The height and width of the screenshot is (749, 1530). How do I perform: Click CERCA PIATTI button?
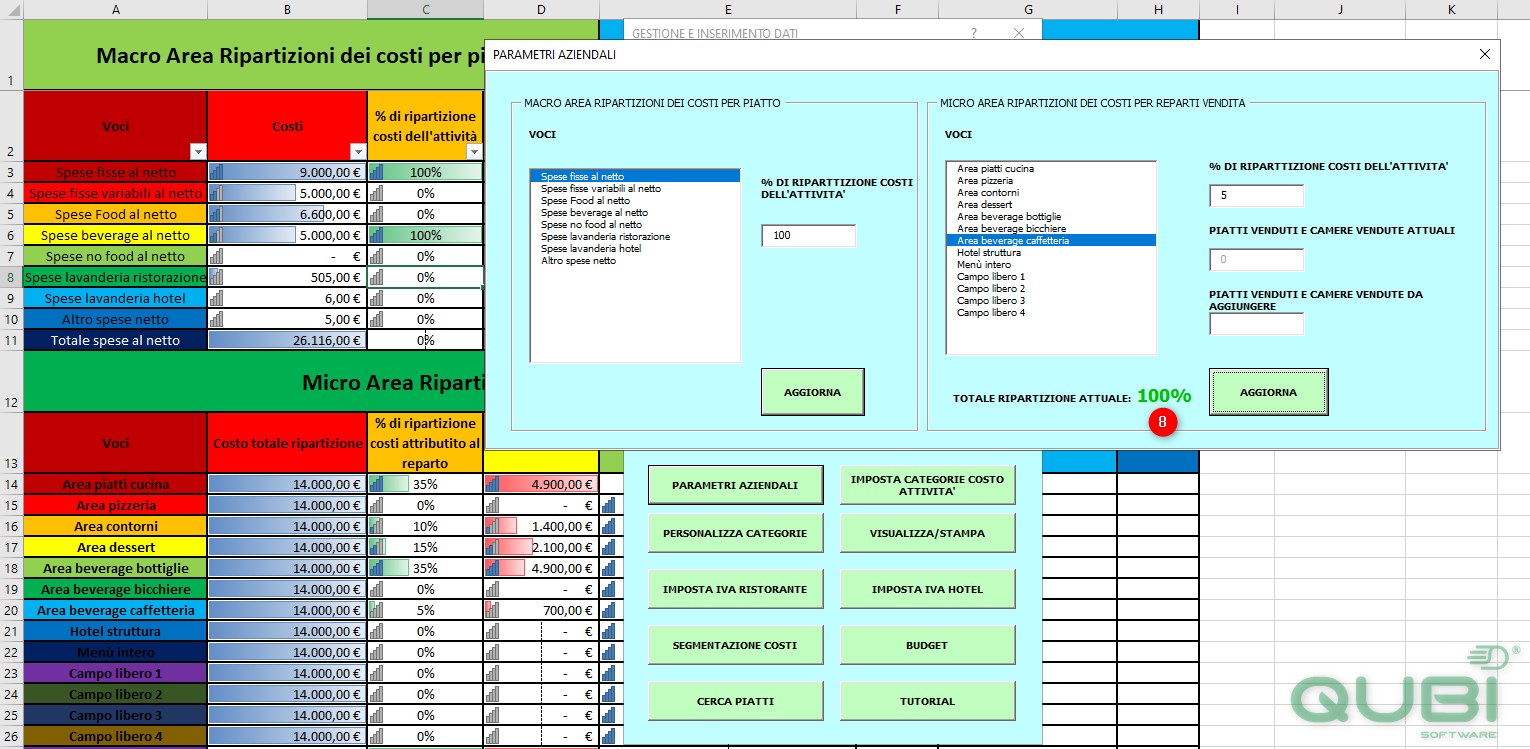click(735, 701)
